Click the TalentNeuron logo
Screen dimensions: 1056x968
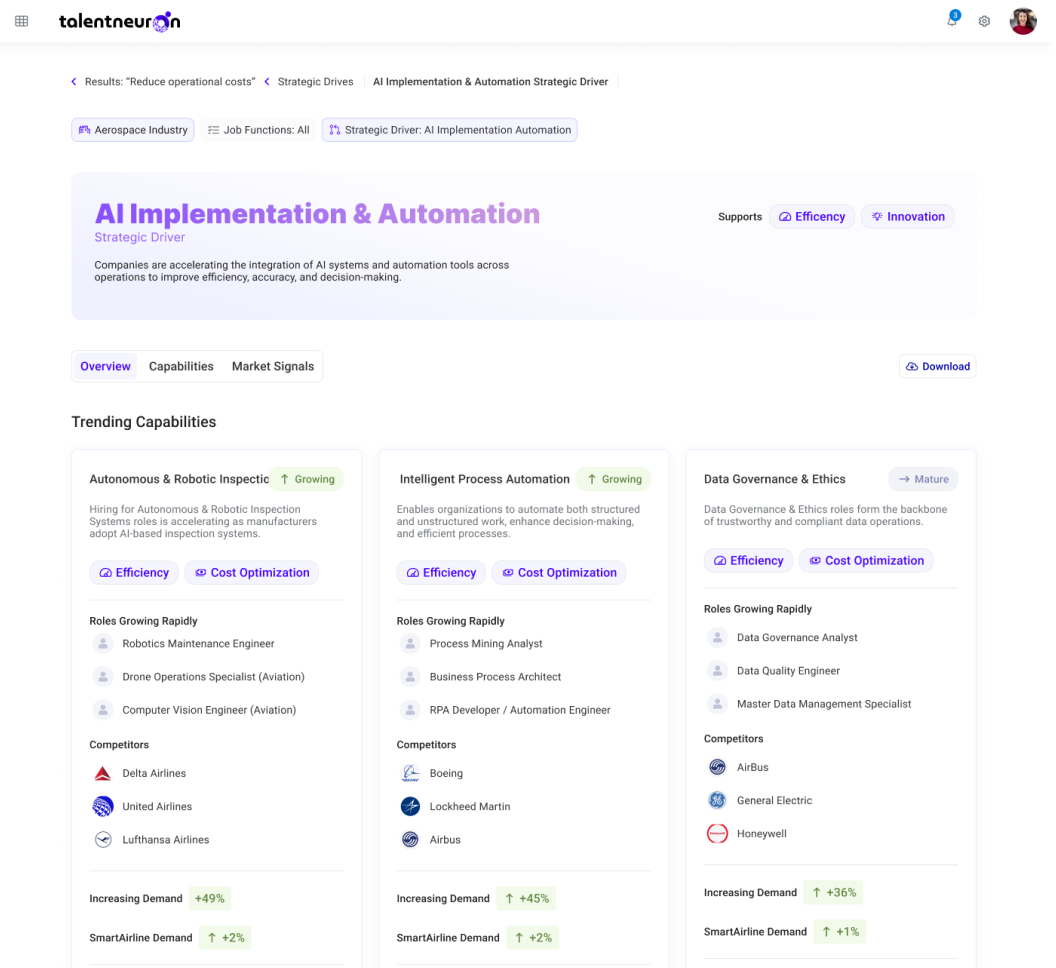[x=119, y=21]
